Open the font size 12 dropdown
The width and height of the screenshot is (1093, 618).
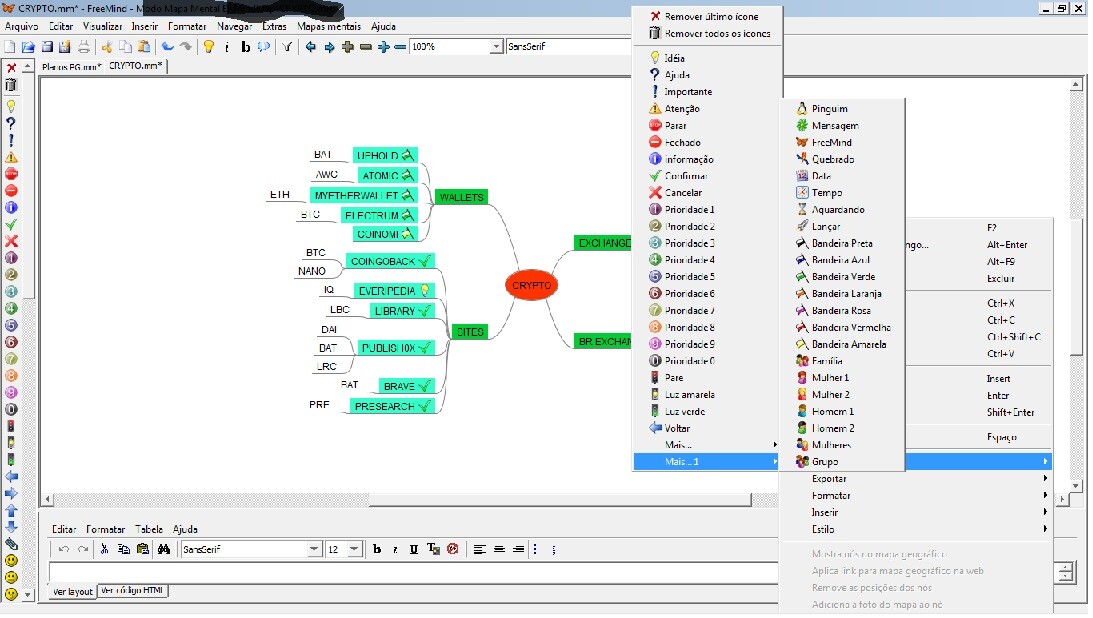(355, 549)
